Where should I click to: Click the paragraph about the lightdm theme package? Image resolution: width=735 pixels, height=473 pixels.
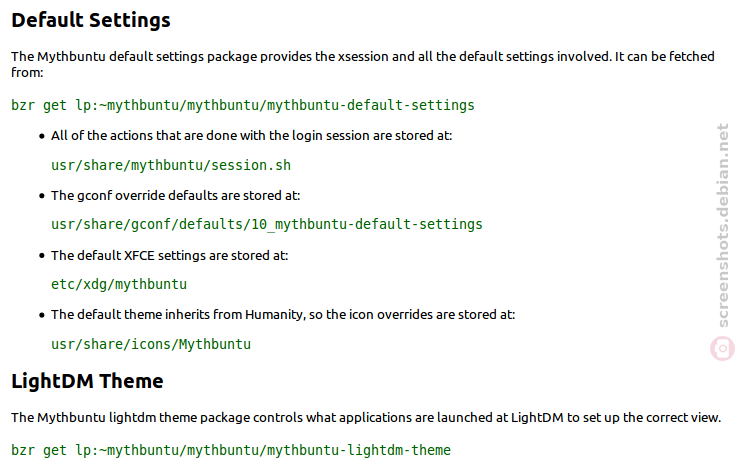(366, 418)
